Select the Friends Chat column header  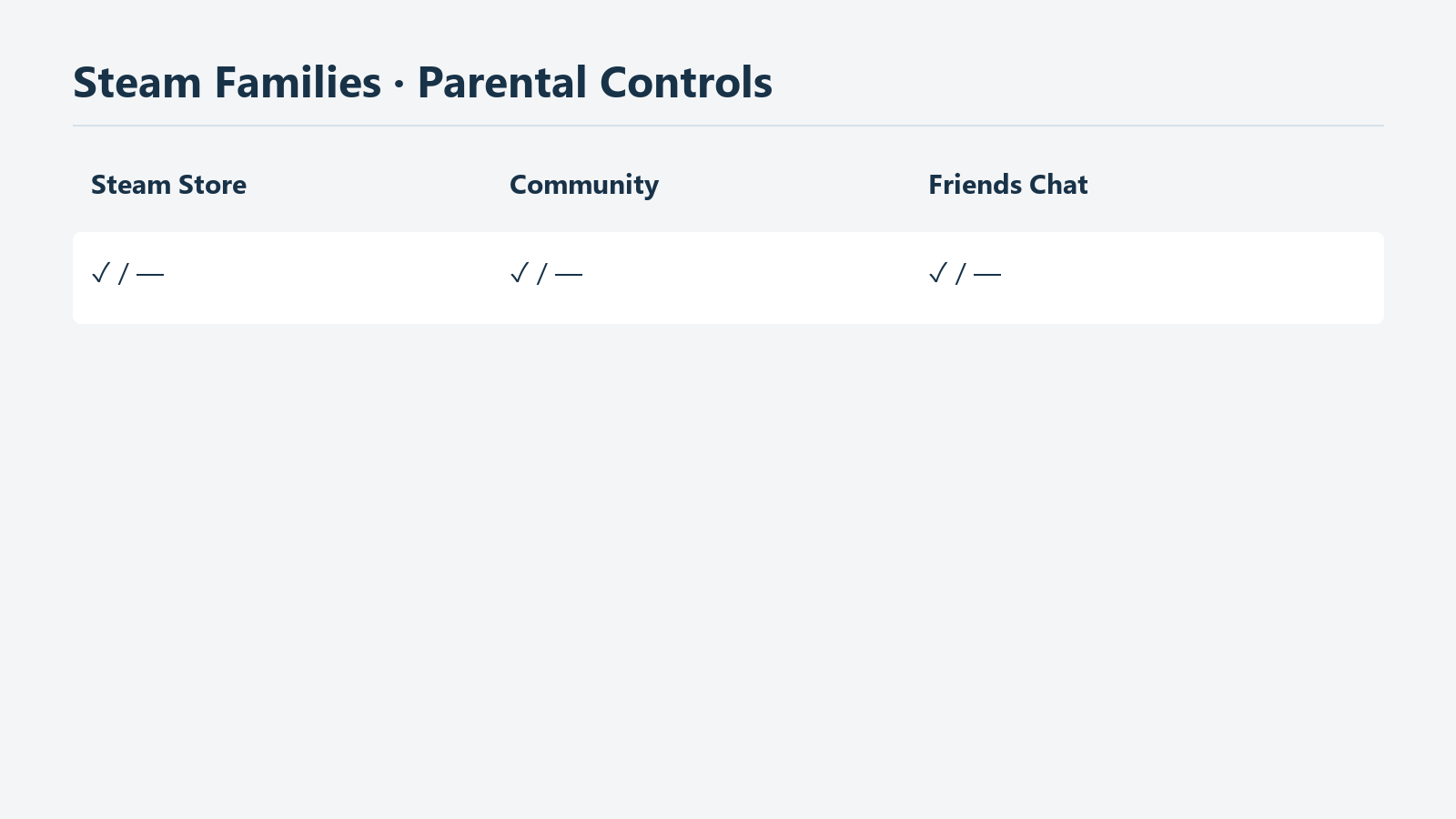(1008, 185)
